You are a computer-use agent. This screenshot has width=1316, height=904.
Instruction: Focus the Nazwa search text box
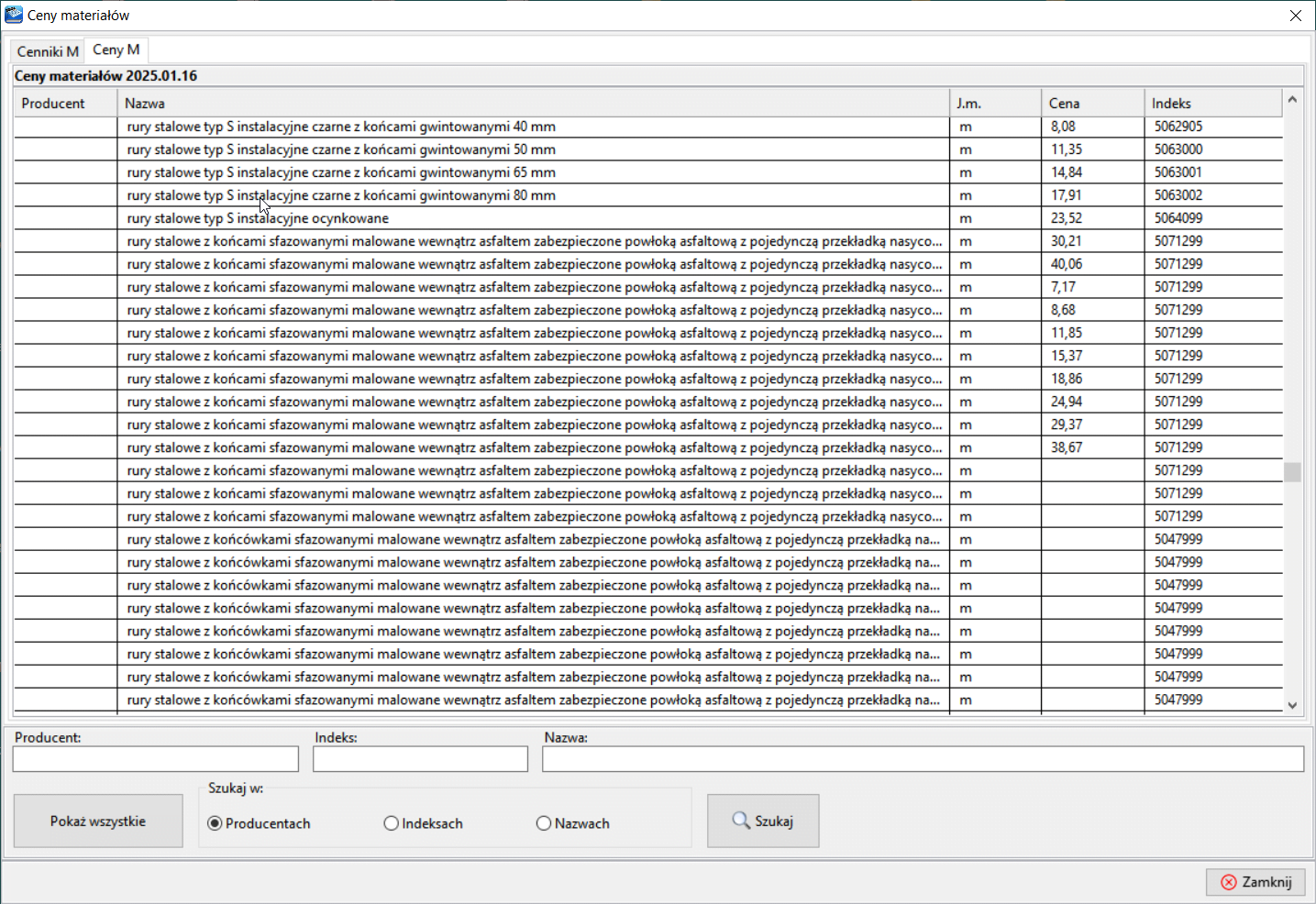[922, 759]
